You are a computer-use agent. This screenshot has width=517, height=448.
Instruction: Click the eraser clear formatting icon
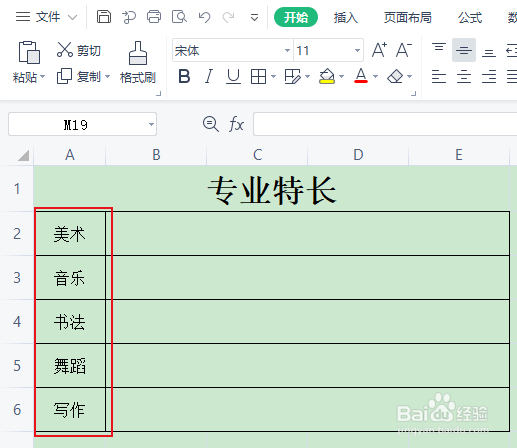[395, 76]
